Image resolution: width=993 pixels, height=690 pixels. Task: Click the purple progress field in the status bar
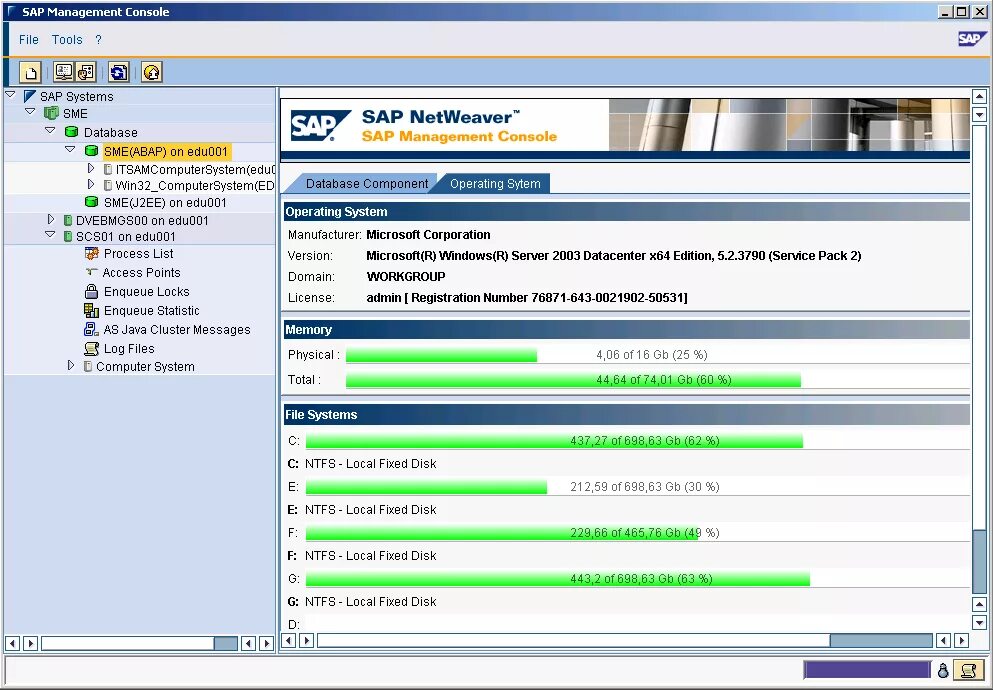tap(867, 670)
